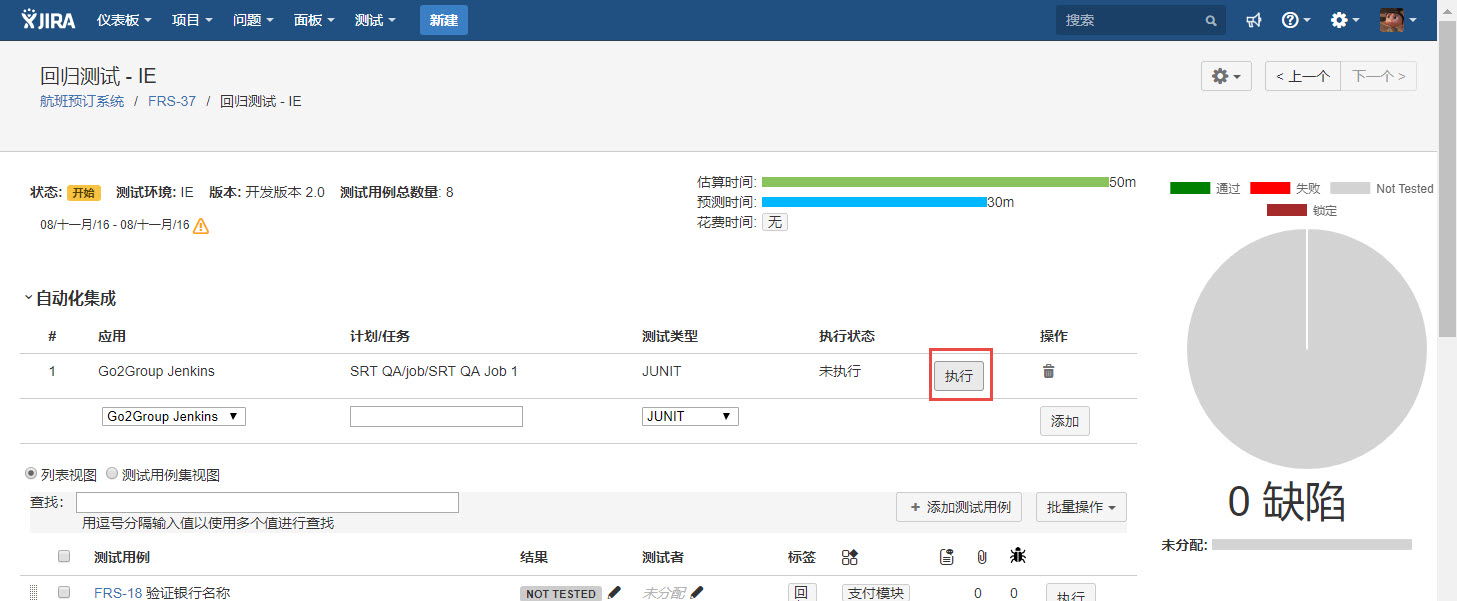Click the defects bug column icon
Image resolution: width=1457 pixels, height=601 pixels.
tap(1018, 557)
